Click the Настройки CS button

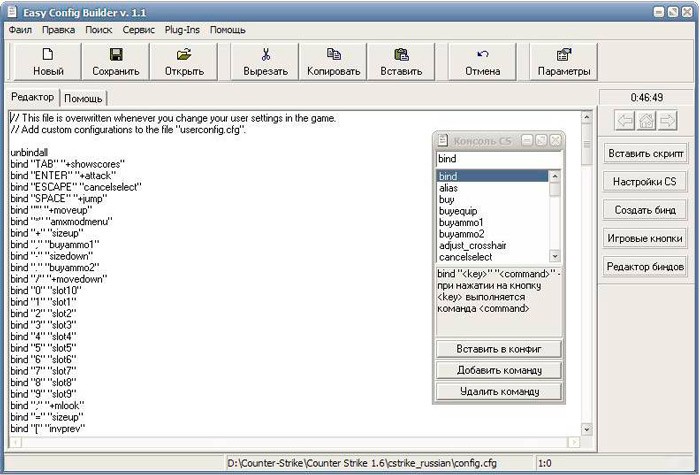(645, 182)
